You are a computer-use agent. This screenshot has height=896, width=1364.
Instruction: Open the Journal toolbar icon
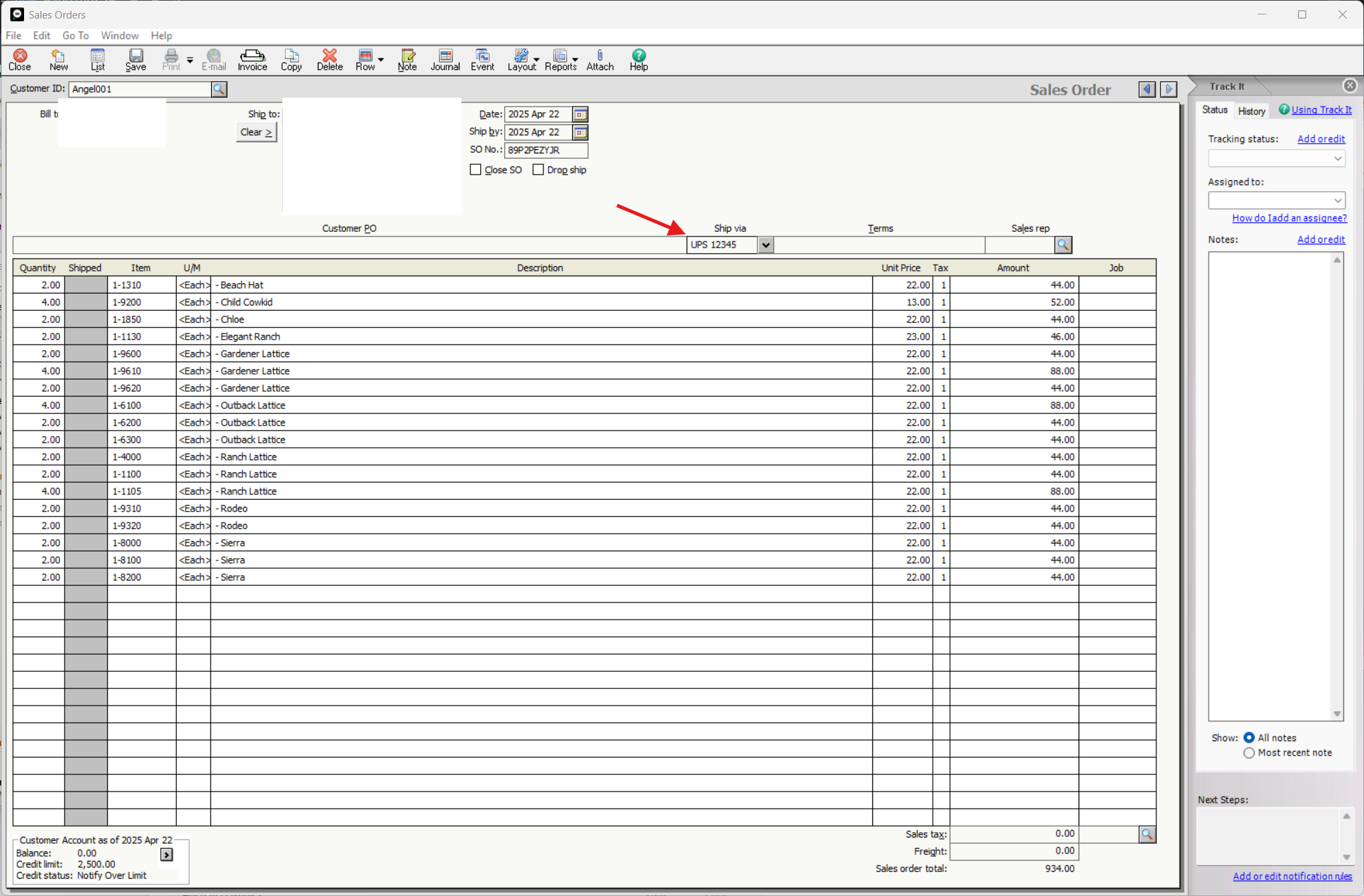coord(445,60)
